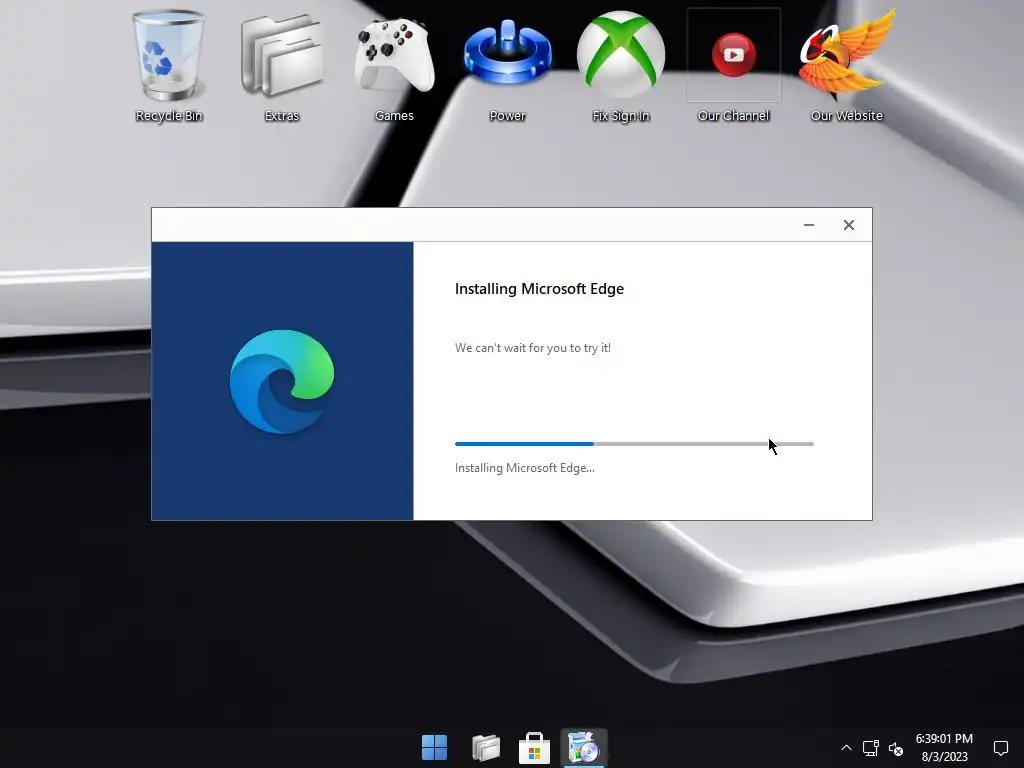Open the notification center icon

pos(1001,748)
